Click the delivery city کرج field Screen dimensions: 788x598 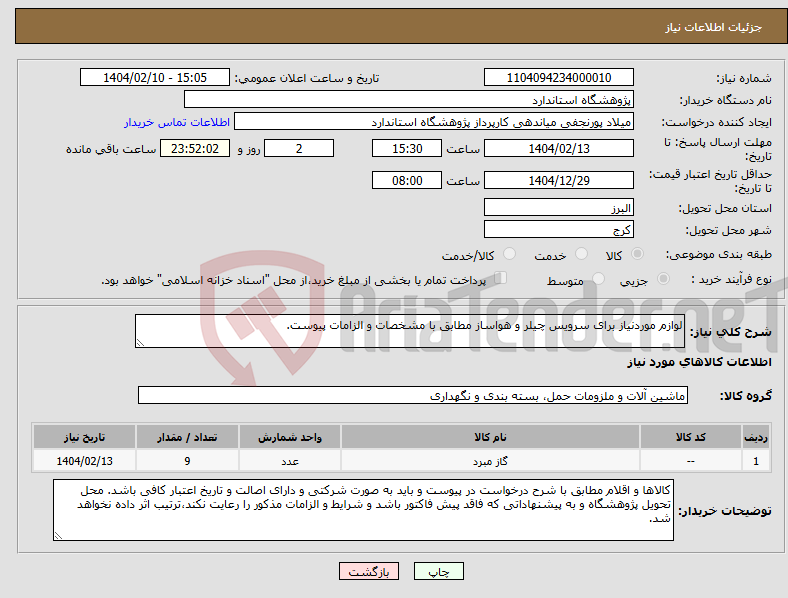point(559,229)
